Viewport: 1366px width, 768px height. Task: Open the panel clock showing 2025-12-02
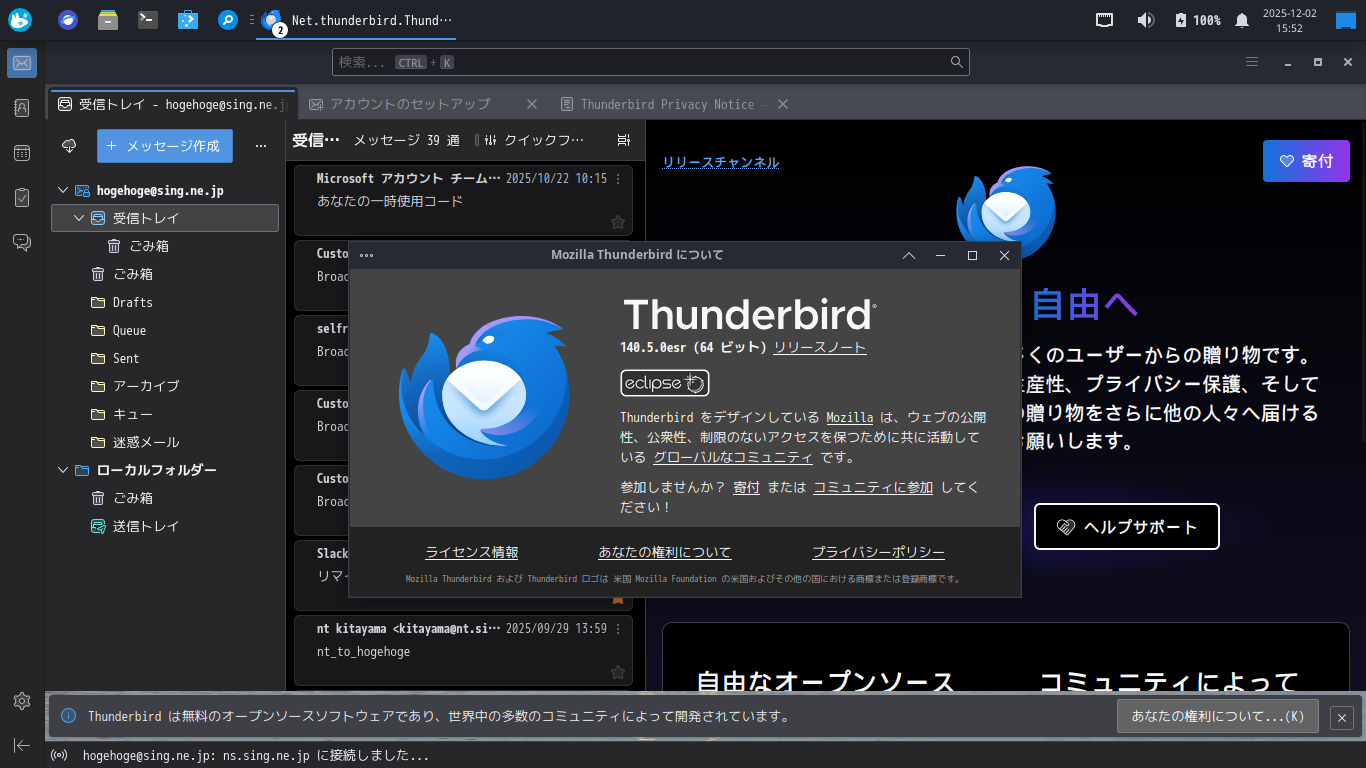click(x=1289, y=20)
